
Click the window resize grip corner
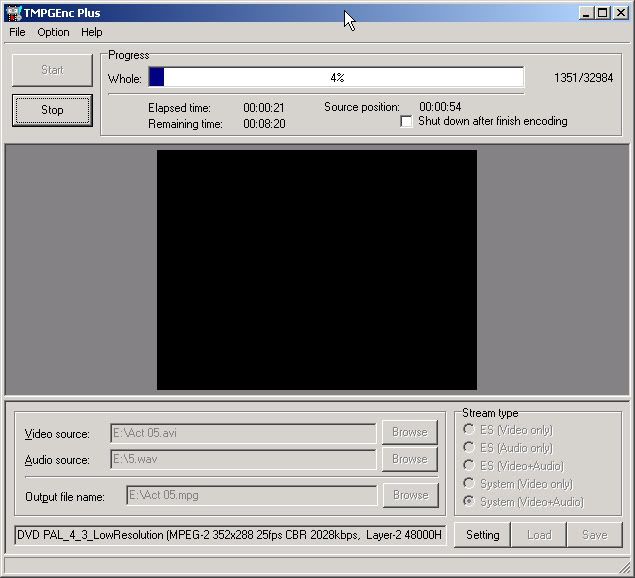point(624,566)
